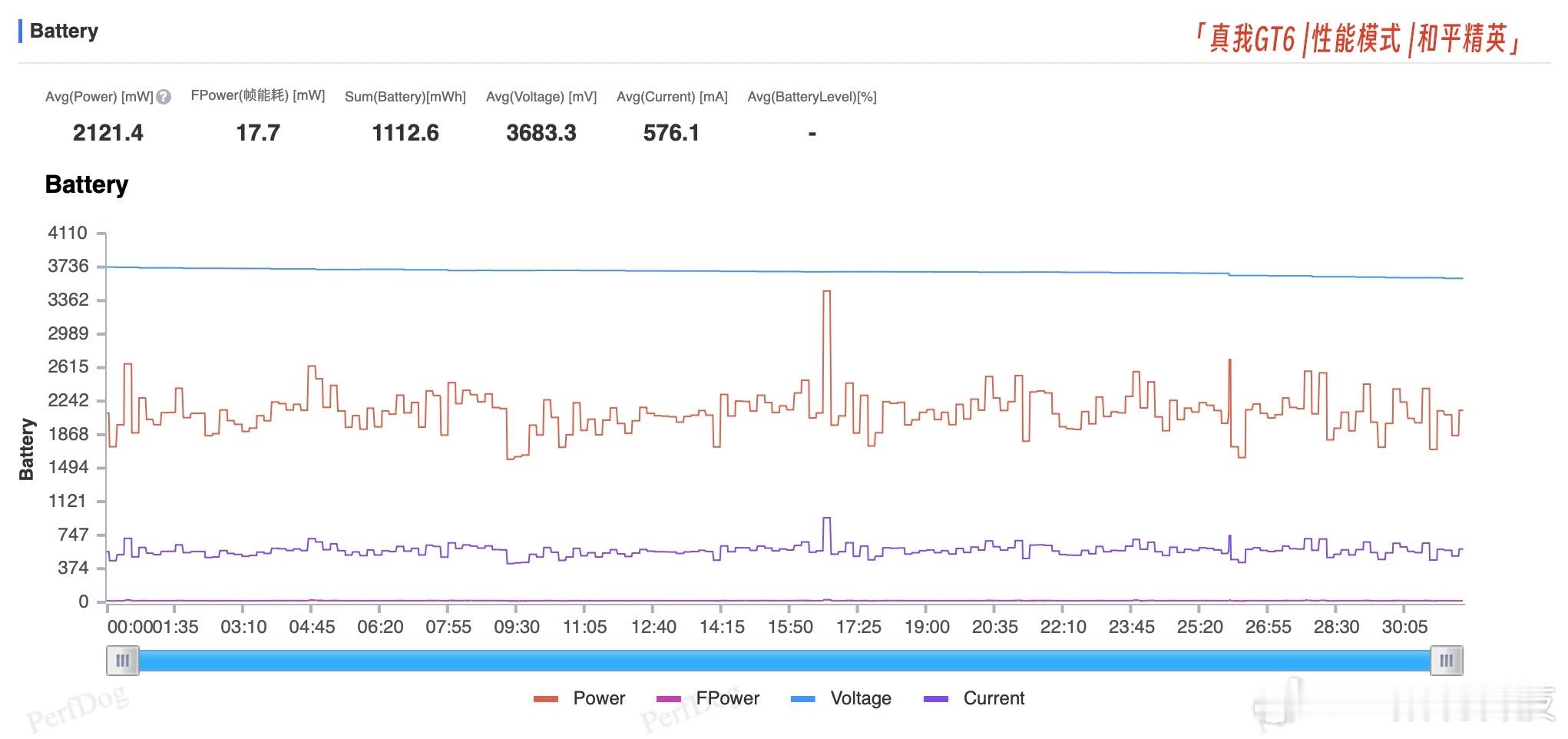Click the Sum(Battery) value 1112.6
This screenshot has width=1568, height=739.
click(405, 133)
